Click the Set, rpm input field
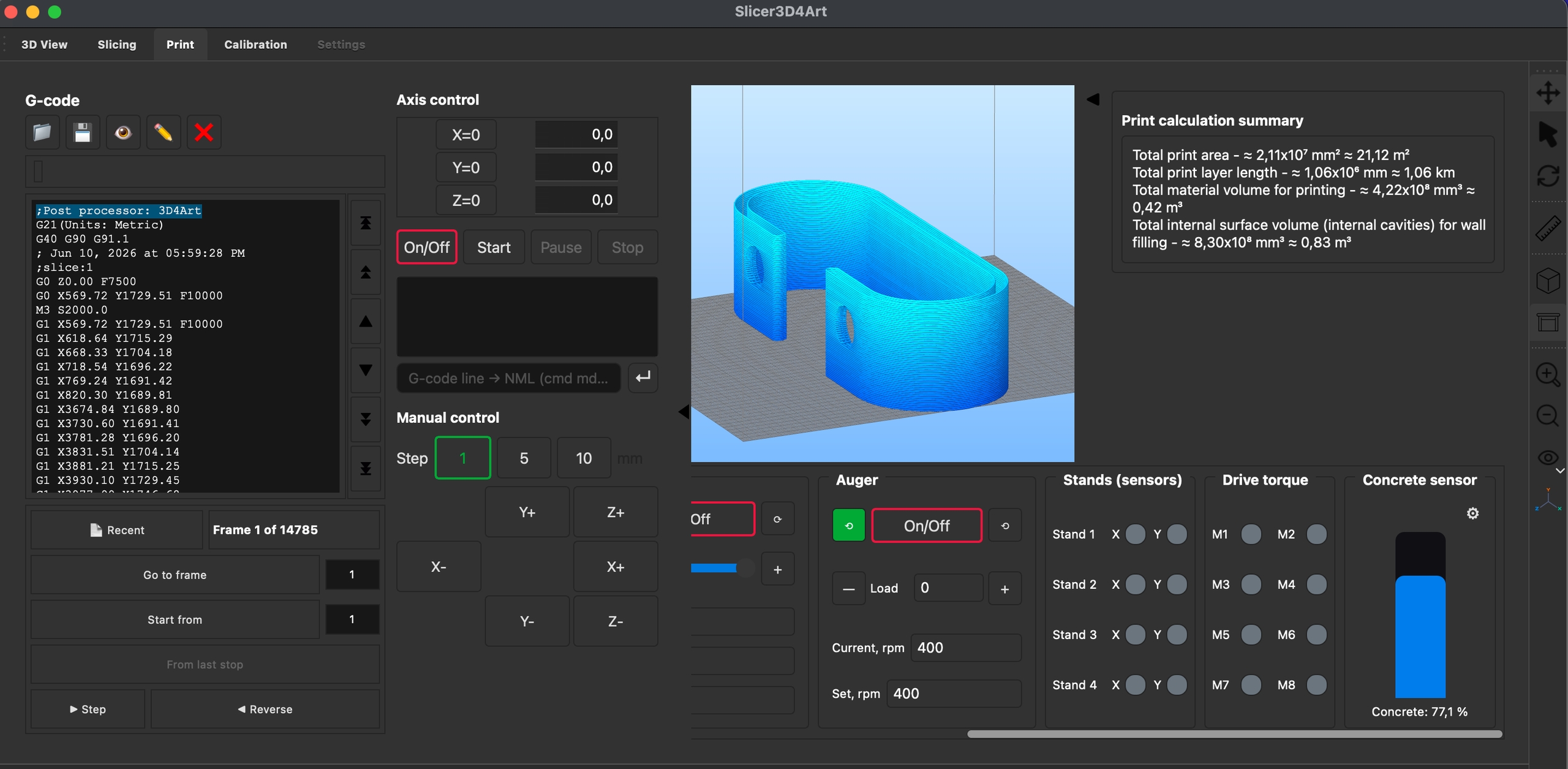The image size is (1568, 769). point(954,694)
